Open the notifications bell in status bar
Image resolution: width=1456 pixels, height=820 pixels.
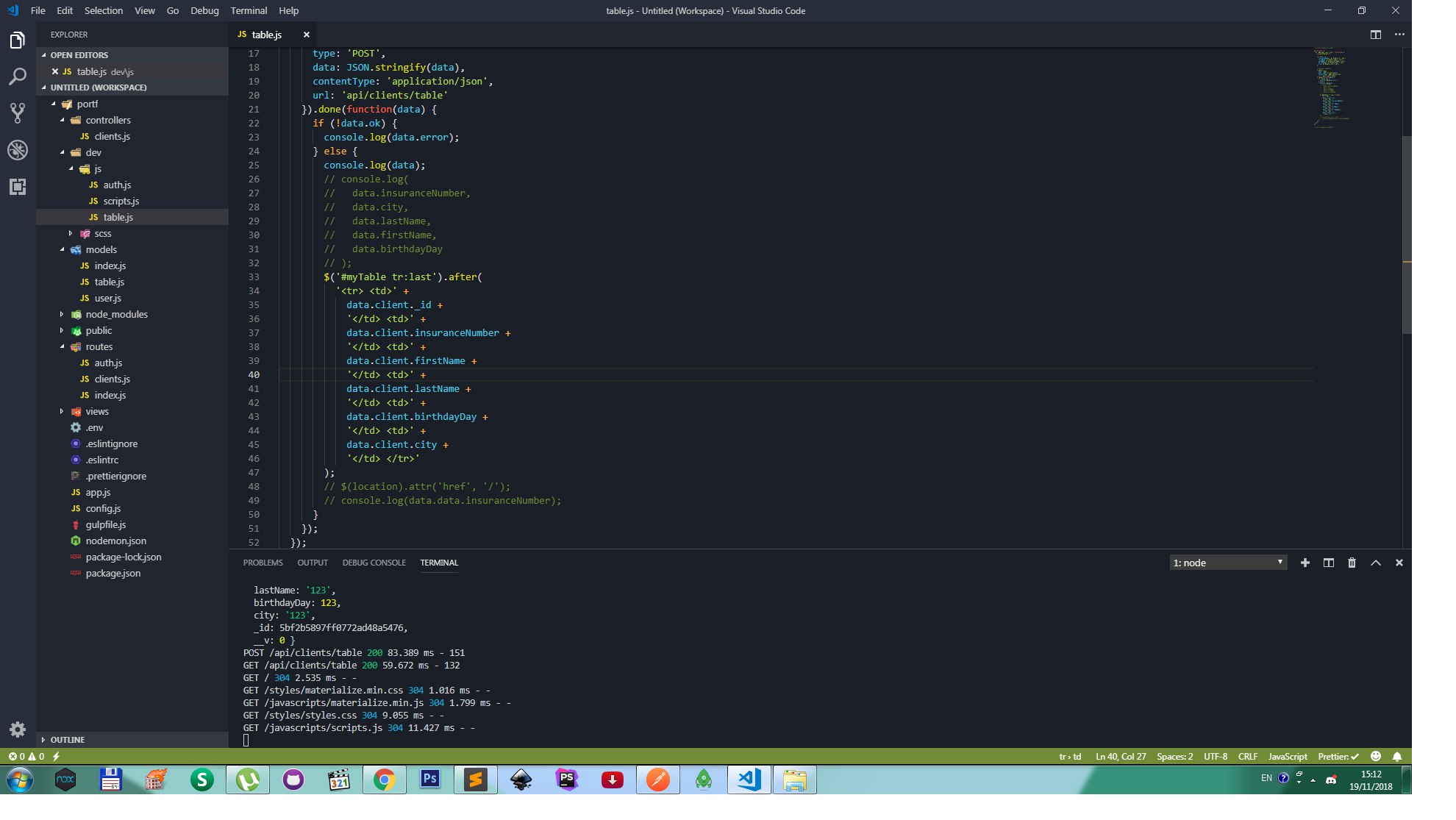(1397, 756)
